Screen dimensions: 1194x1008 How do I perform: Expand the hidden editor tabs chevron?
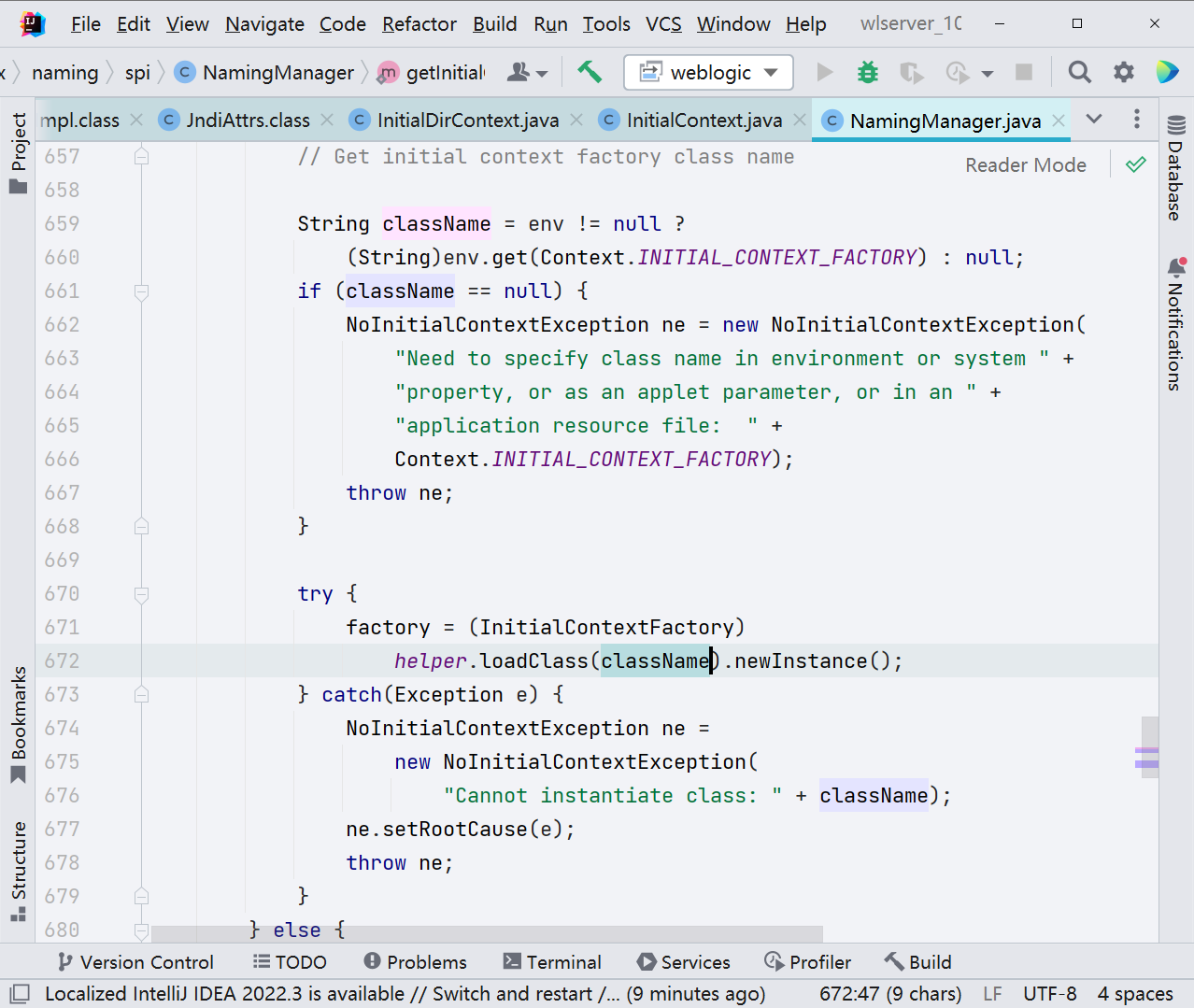[x=1093, y=120]
